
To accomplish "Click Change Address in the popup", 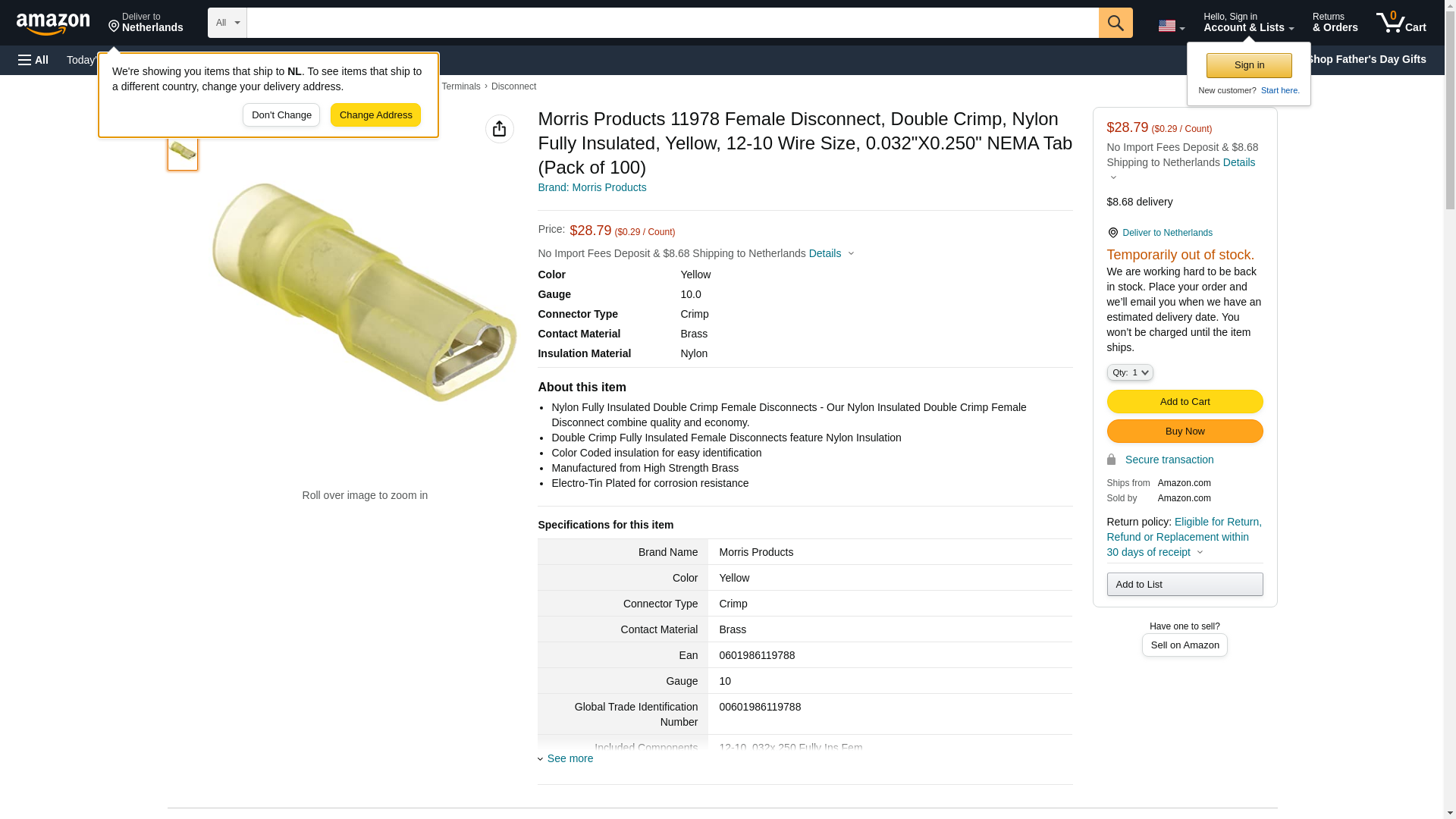I will point(375,115).
